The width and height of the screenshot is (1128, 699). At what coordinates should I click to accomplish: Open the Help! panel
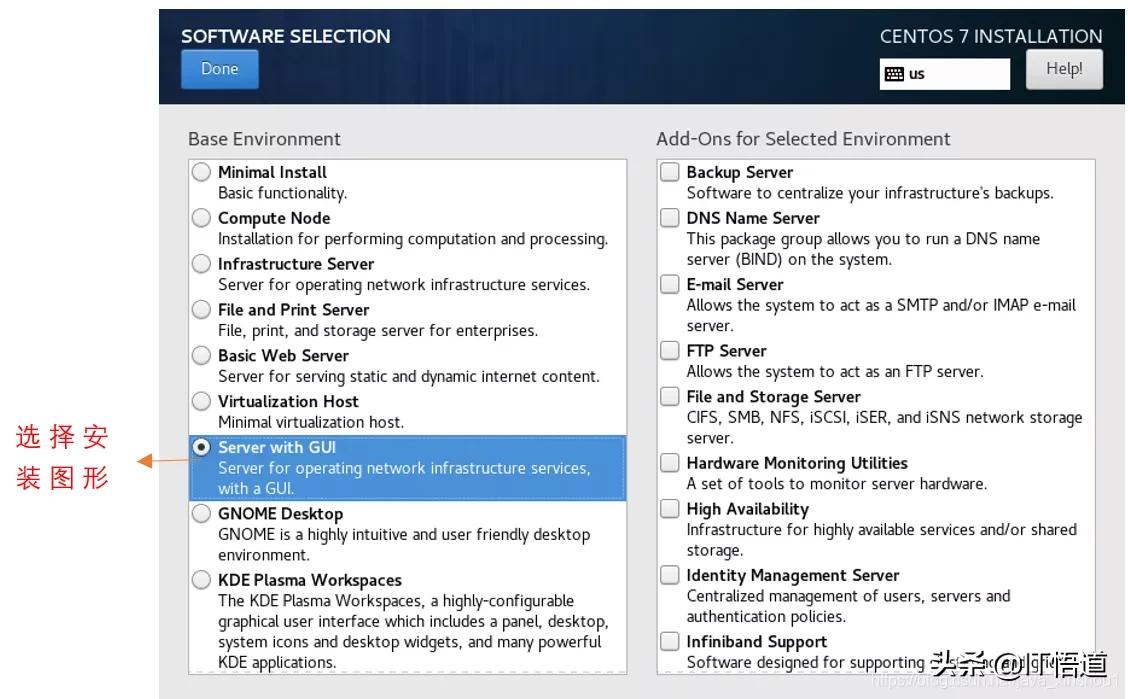[x=1064, y=68]
